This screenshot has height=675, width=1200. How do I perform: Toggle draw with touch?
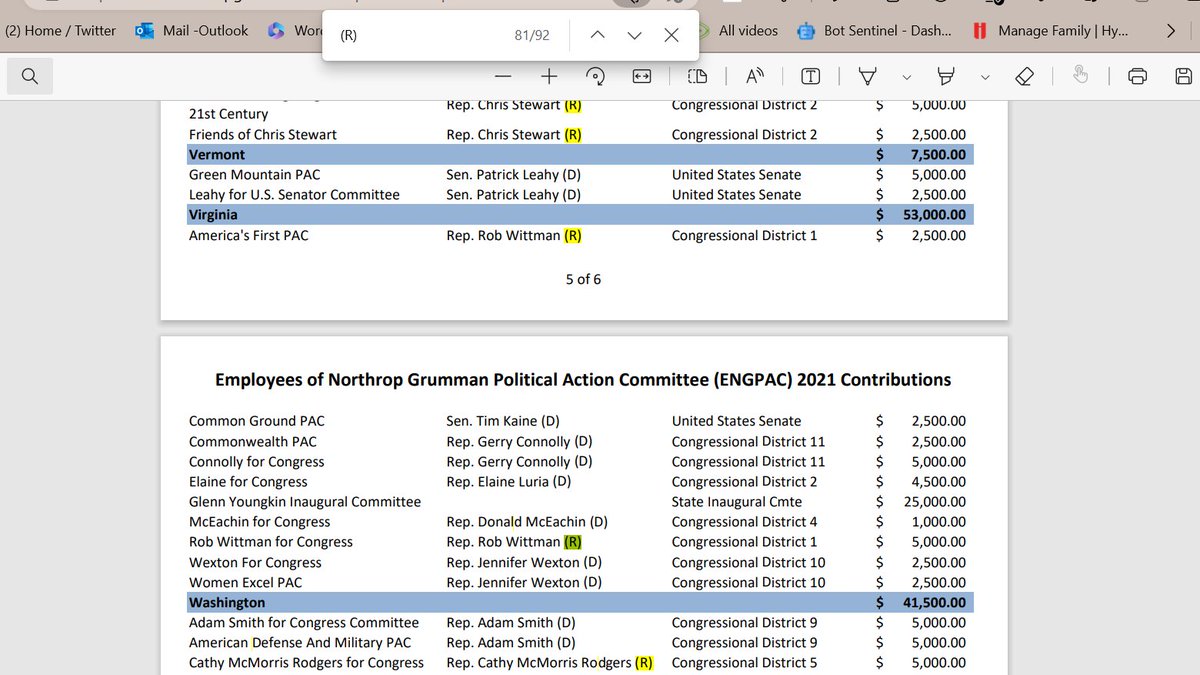tap(1080, 76)
